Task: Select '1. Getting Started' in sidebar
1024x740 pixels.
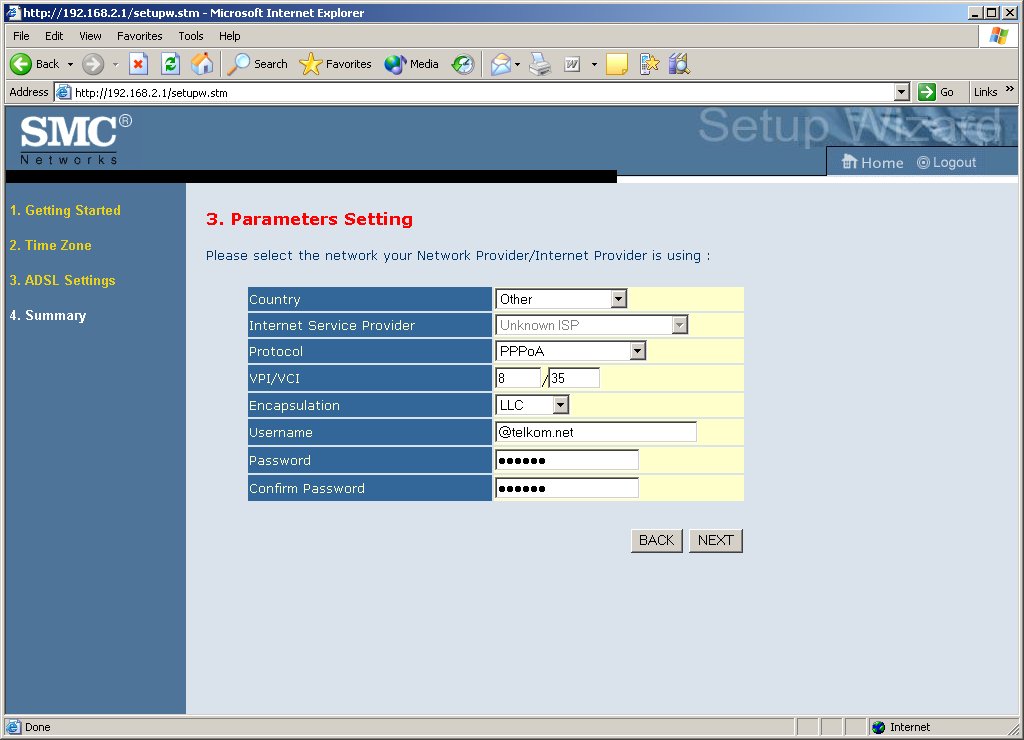Action: point(65,211)
